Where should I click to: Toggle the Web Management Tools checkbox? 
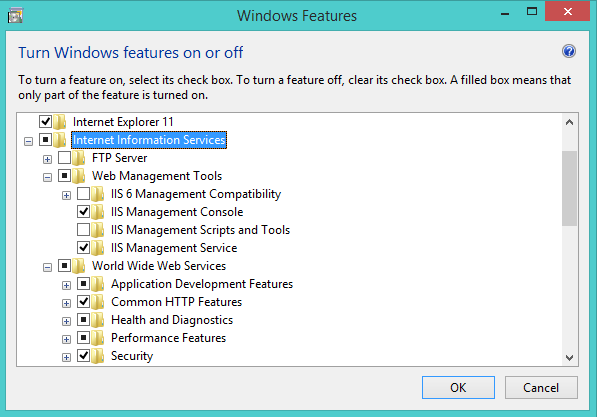[64, 176]
